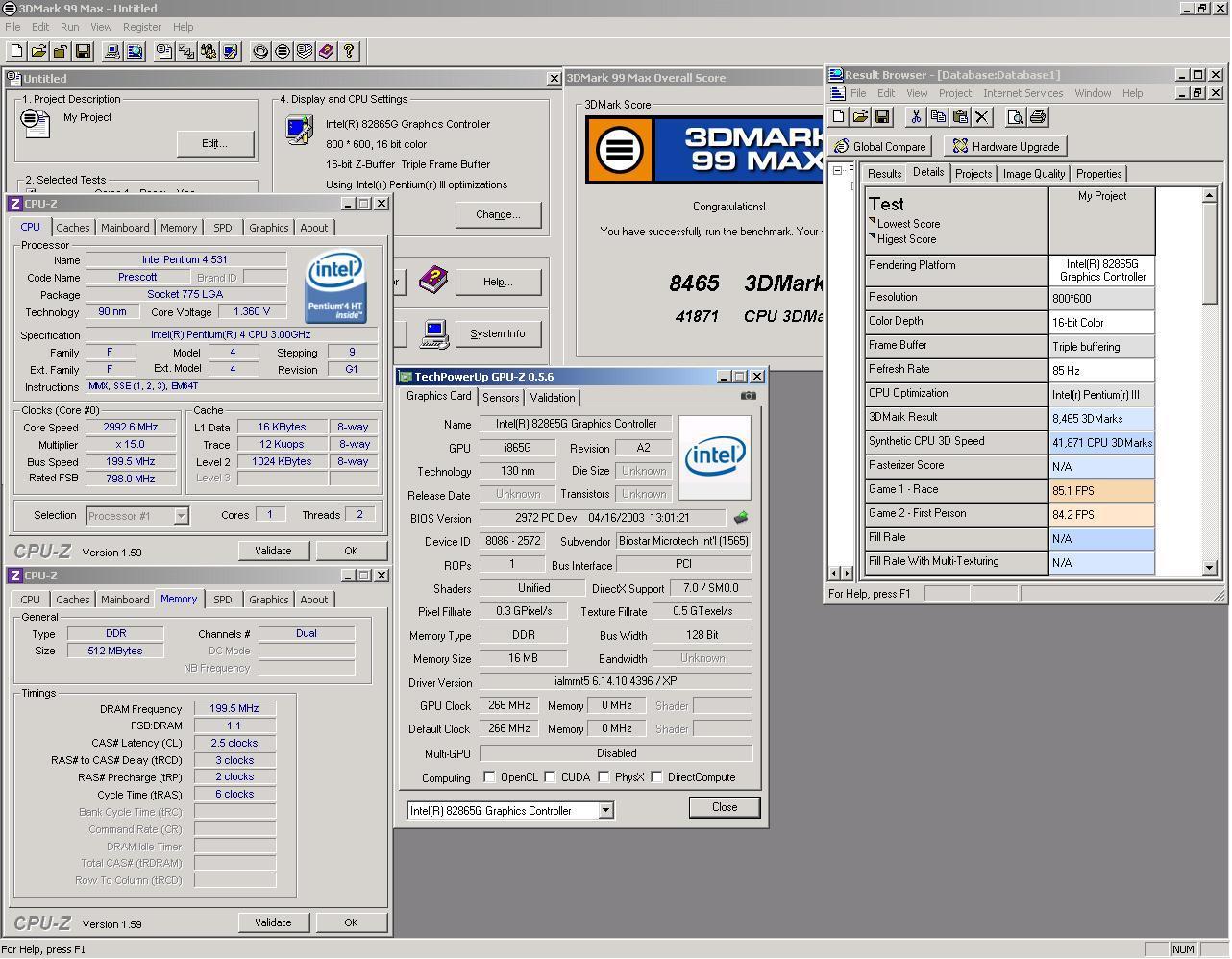Screen dimensions: 1232x959
Task: Click the Help... button in 3DMark window
Action: tap(498, 282)
